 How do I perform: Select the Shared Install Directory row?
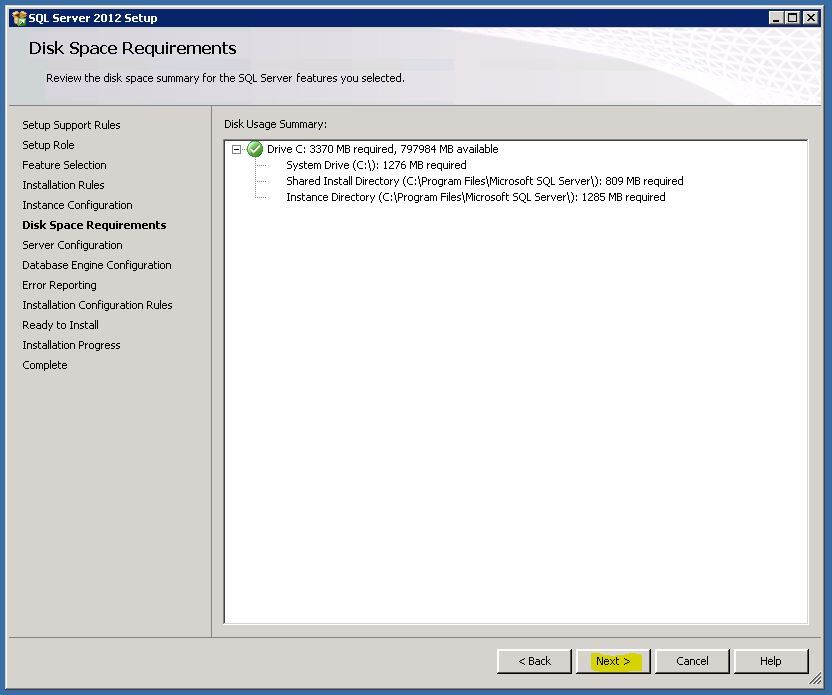(484, 181)
